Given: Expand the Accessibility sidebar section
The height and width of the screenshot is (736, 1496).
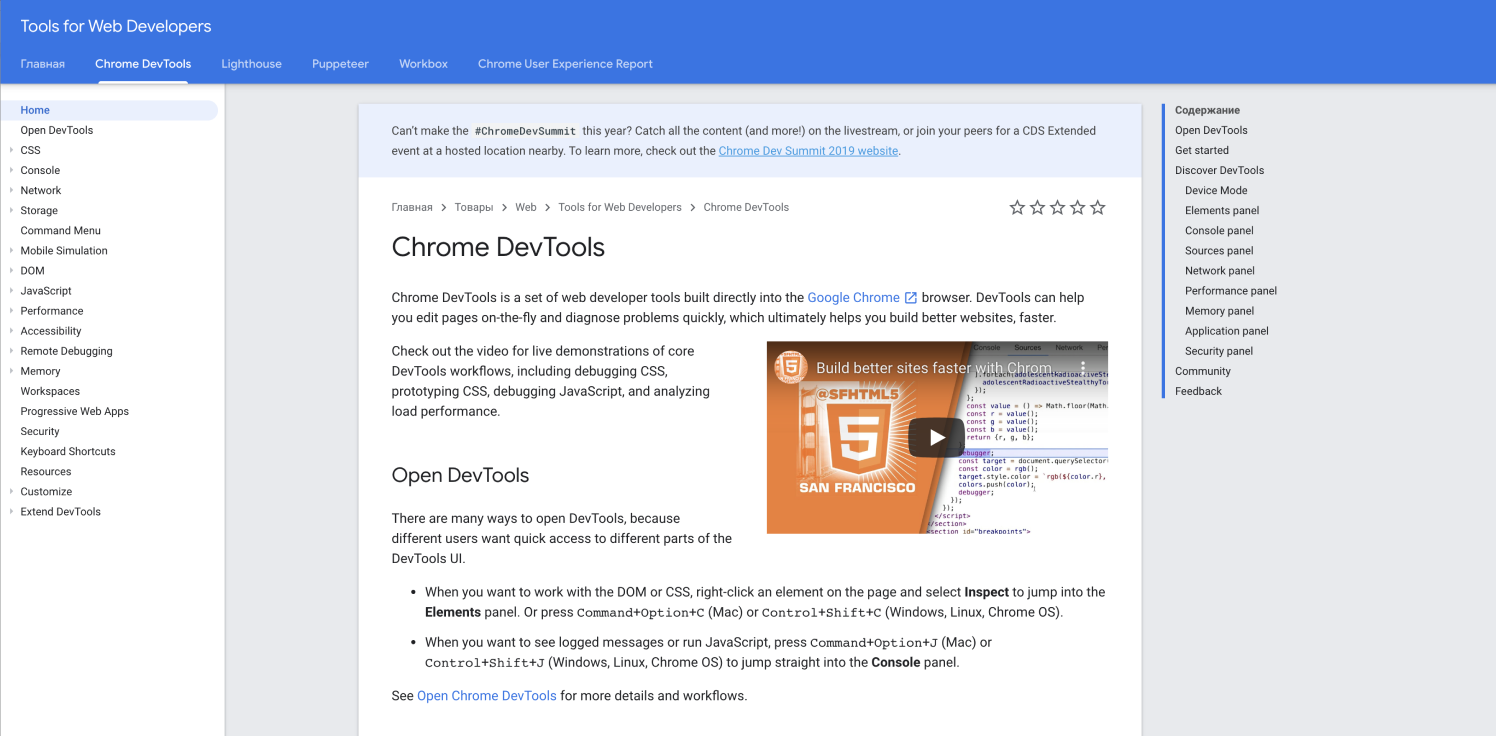Looking at the screenshot, I should pyautogui.click(x=11, y=330).
